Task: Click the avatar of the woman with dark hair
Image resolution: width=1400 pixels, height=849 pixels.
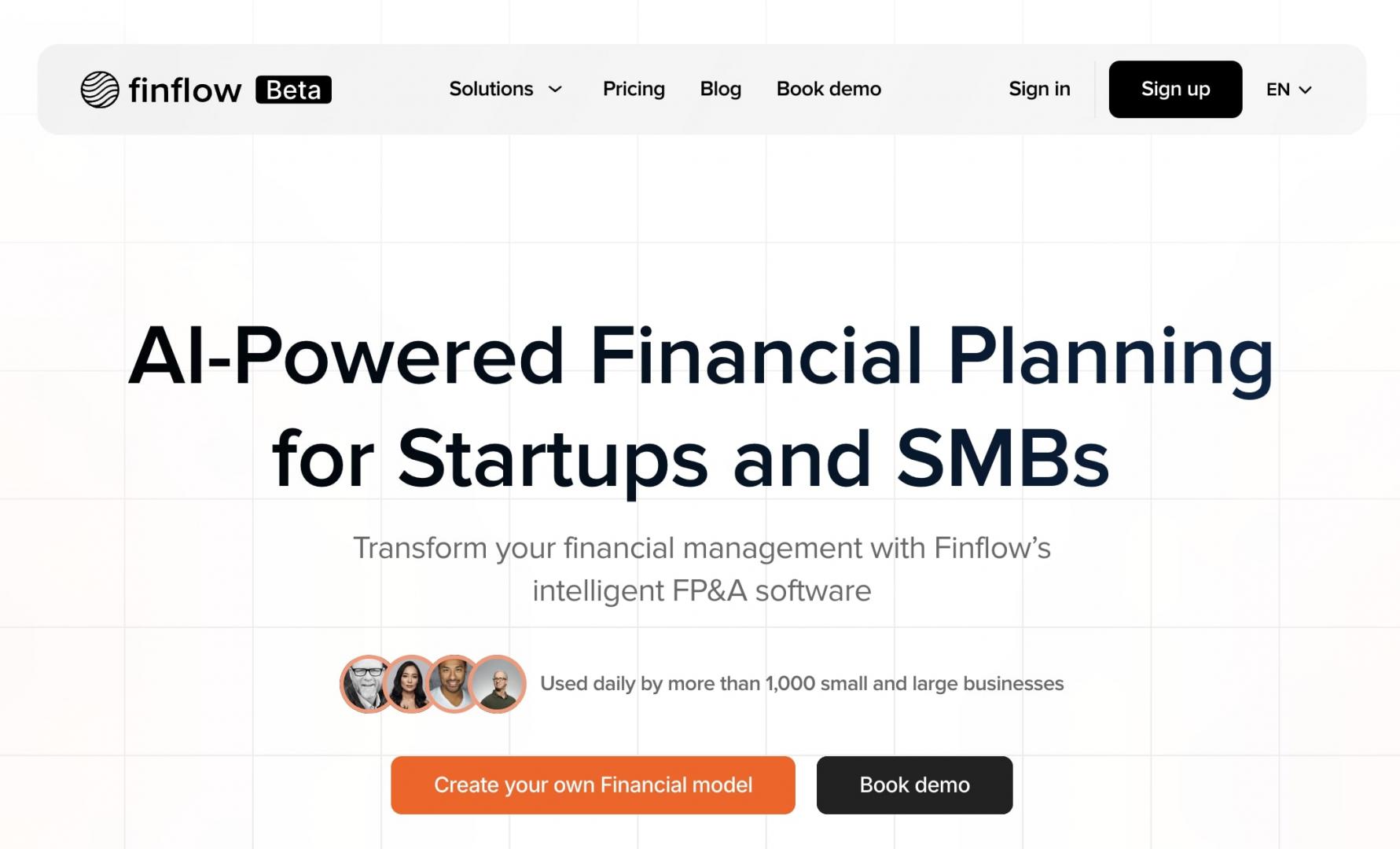Action: point(410,684)
